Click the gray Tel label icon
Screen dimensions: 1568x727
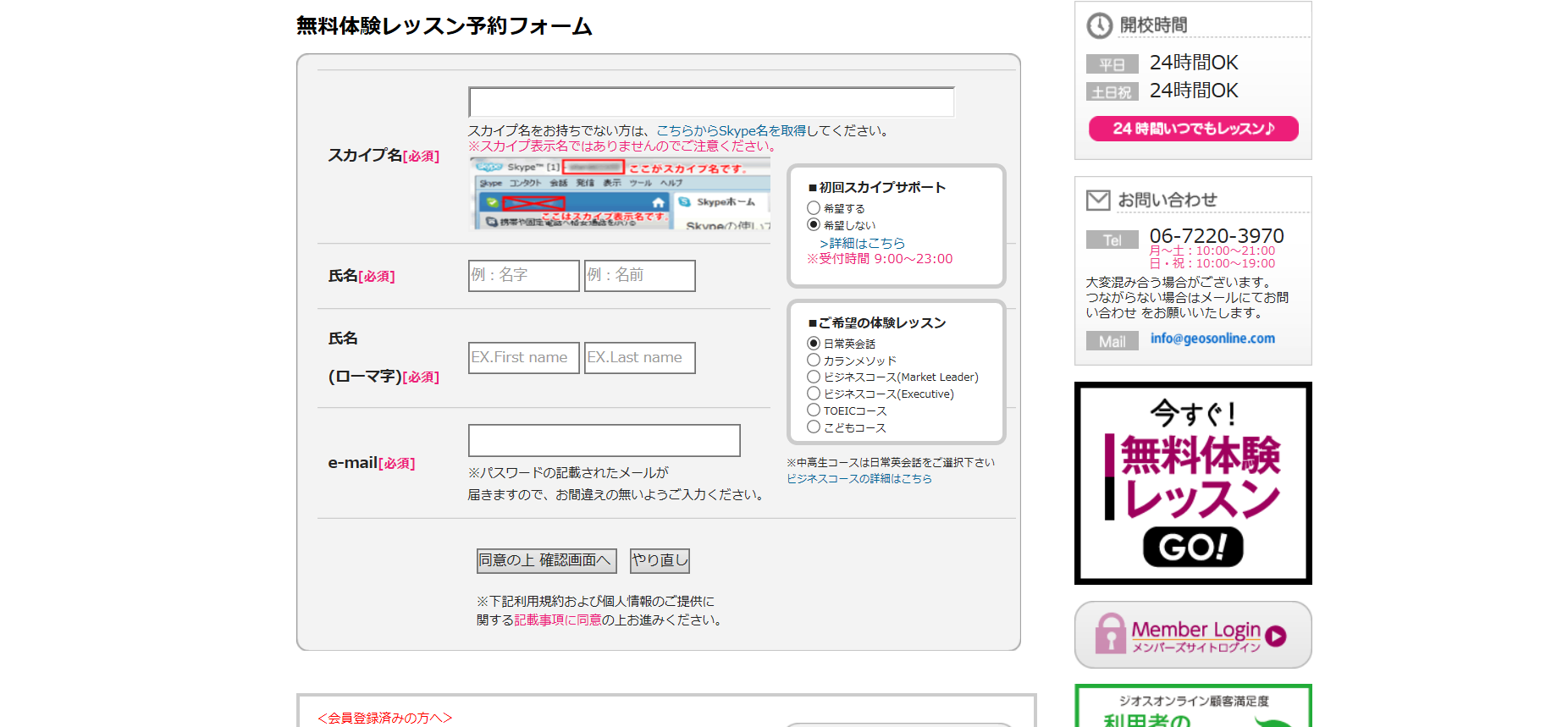(x=1112, y=240)
